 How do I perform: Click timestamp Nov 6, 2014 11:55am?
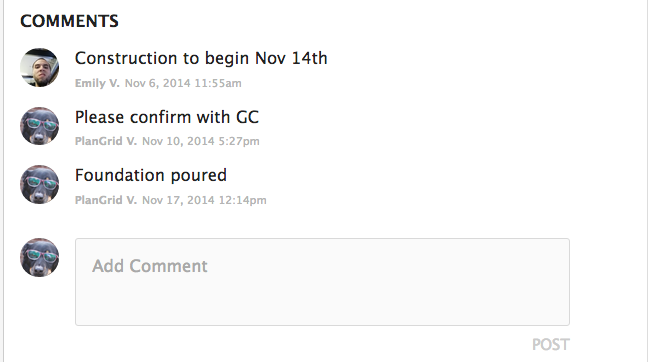183,83
